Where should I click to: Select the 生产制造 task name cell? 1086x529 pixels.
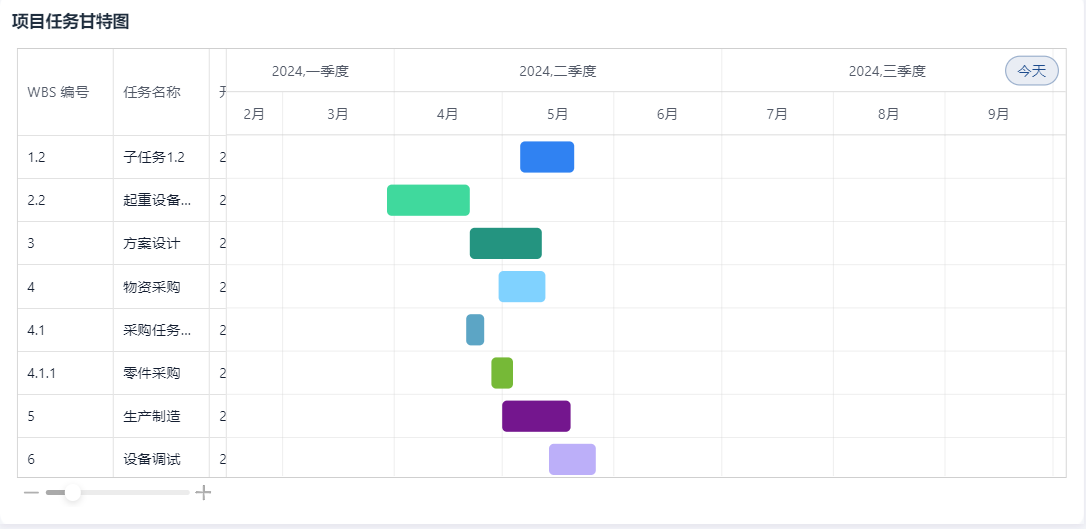(152, 416)
